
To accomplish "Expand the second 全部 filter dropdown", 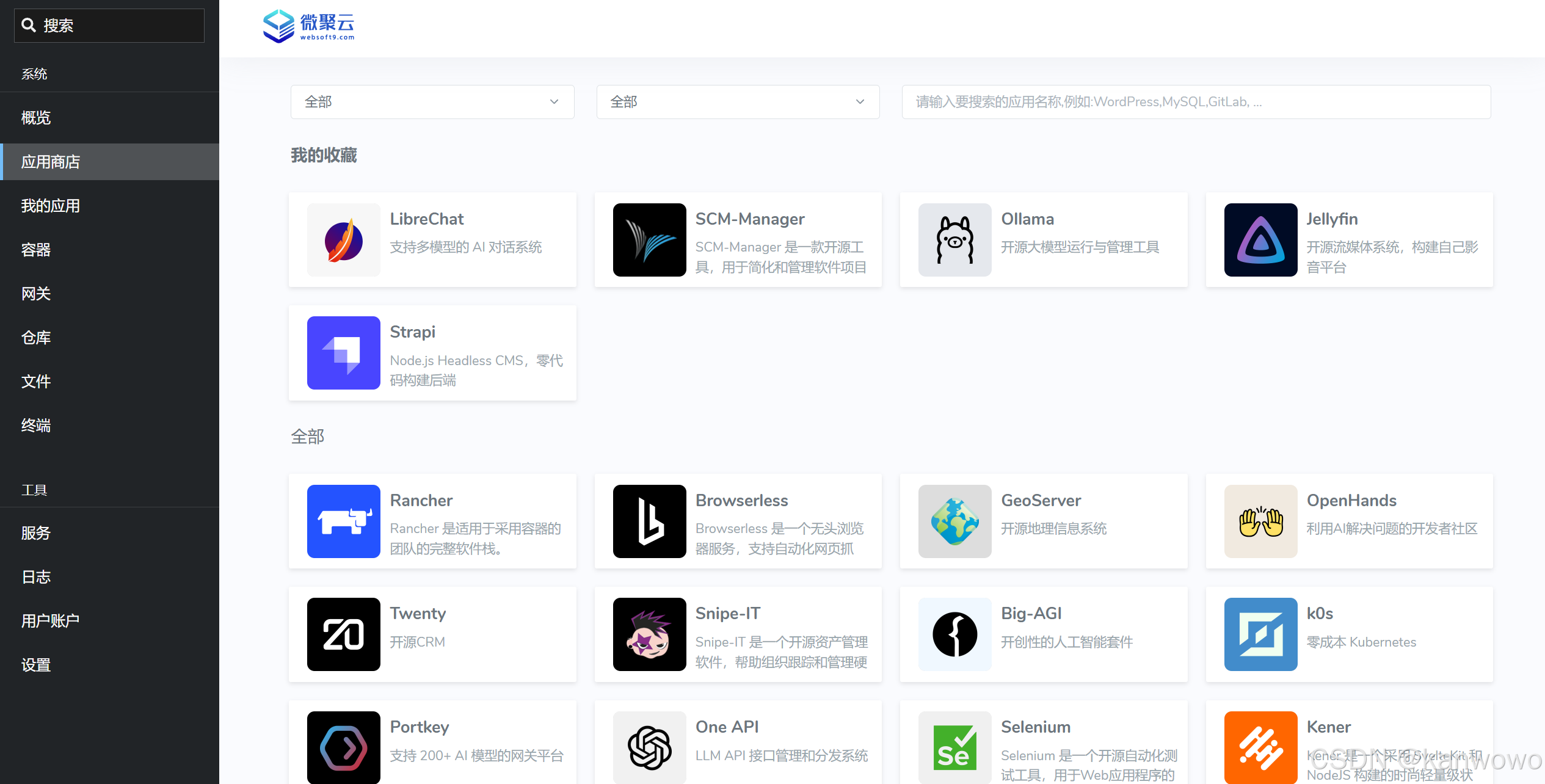I will tap(738, 101).
